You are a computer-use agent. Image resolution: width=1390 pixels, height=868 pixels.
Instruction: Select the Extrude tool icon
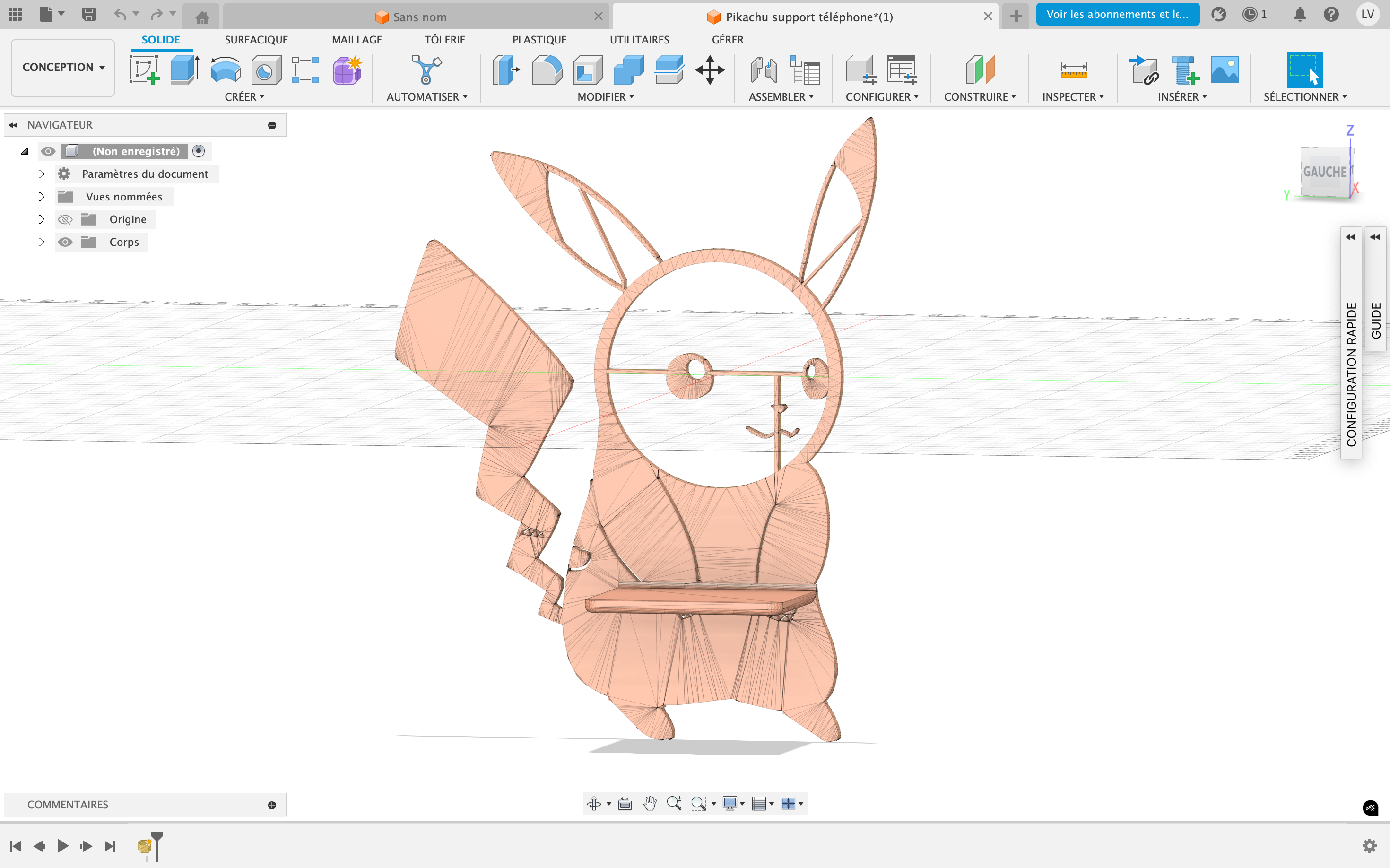pos(184,70)
